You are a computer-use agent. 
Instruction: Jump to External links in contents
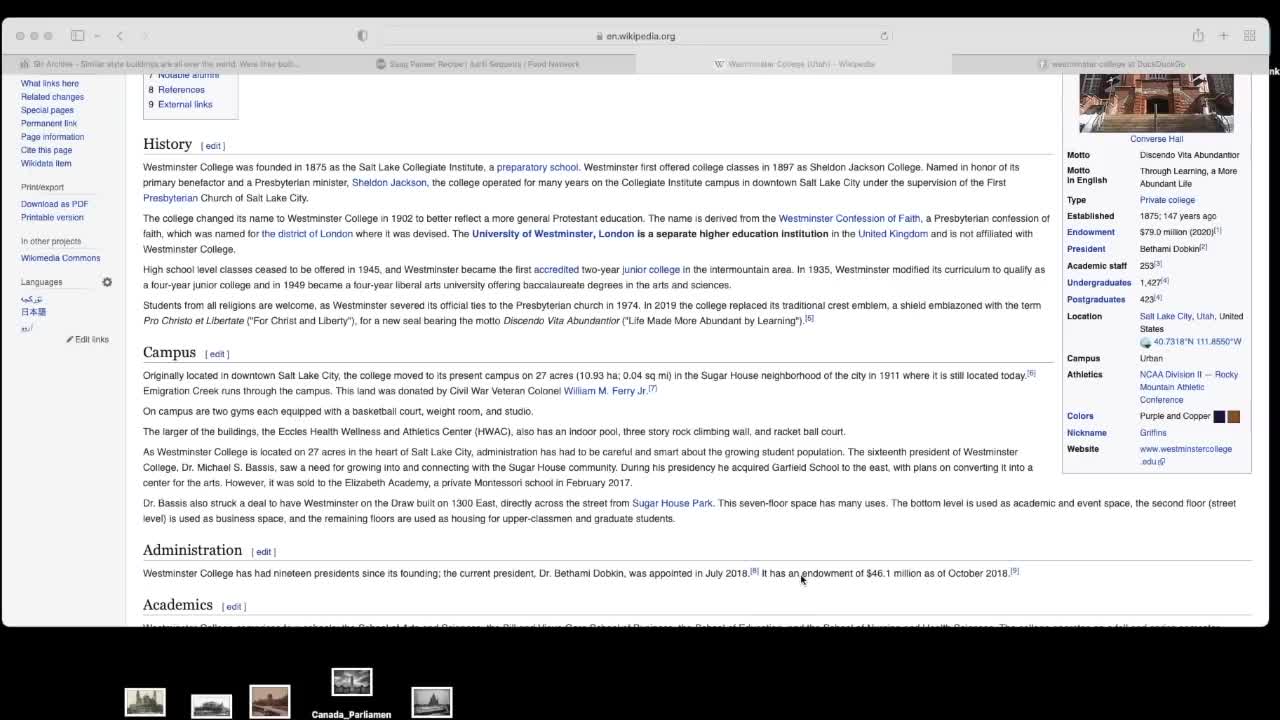[x=185, y=104]
